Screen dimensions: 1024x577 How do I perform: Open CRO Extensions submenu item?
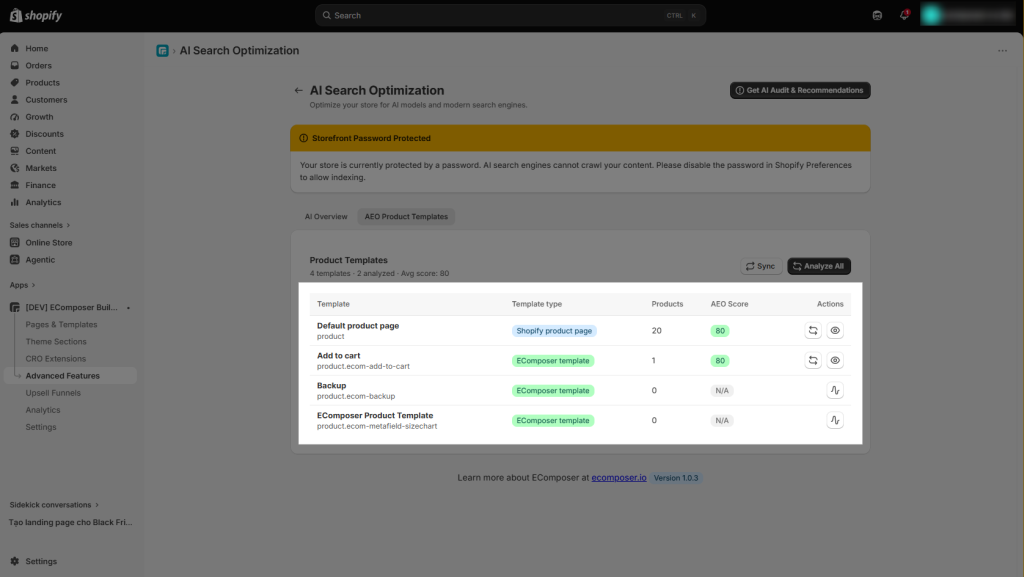pyautogui.click(x=56, y=358)
